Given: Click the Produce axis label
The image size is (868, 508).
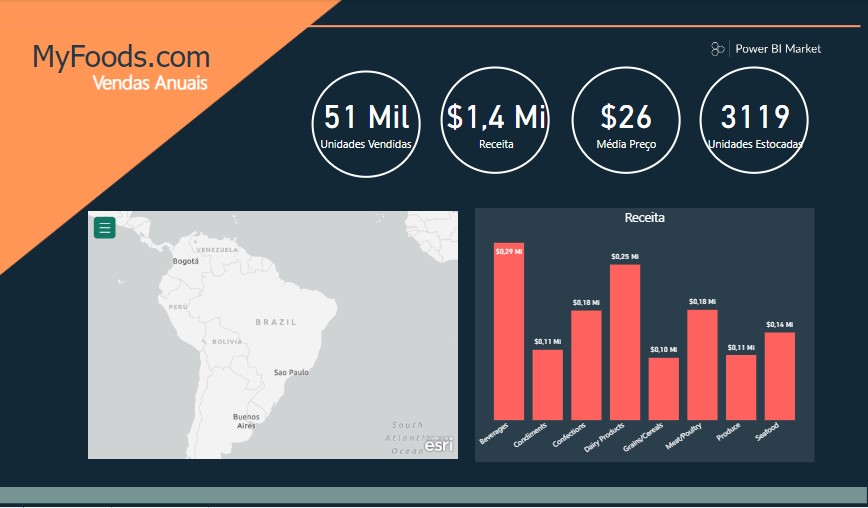Looking at the screenshot, I should coord(728,432).
